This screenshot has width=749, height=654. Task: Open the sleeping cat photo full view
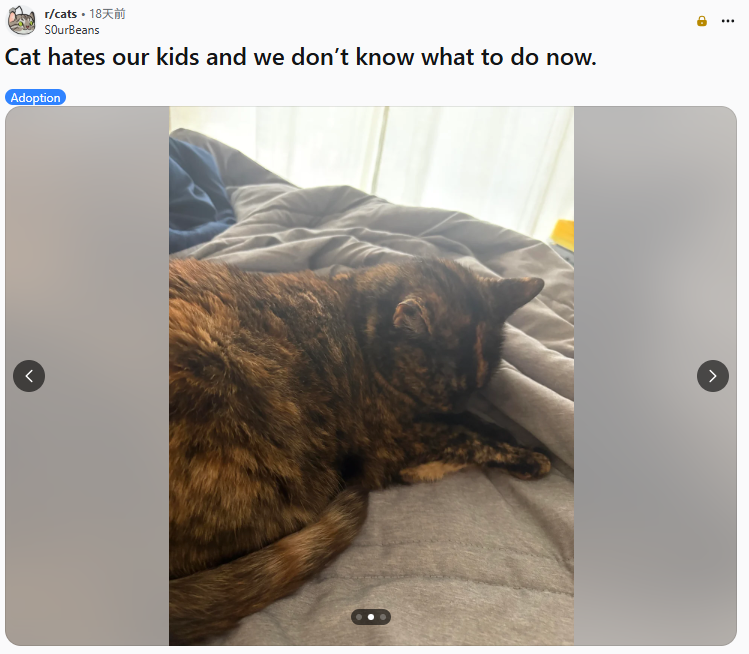pyautogui.click(x=371, y=376)
